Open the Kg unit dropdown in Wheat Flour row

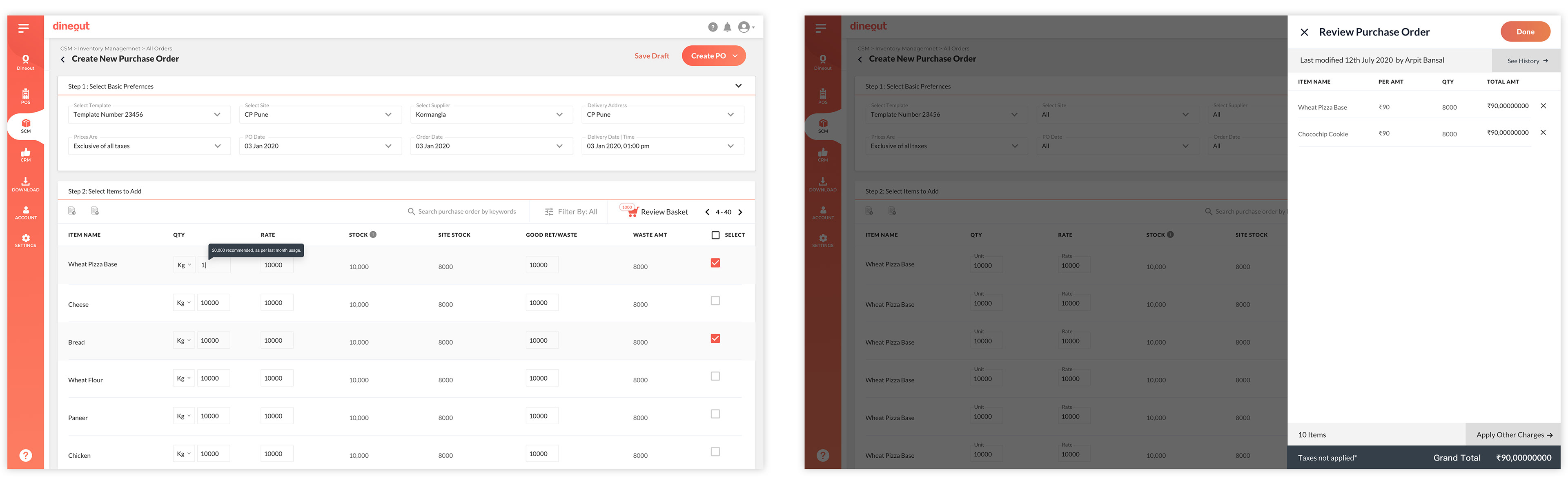coord(184,378)
